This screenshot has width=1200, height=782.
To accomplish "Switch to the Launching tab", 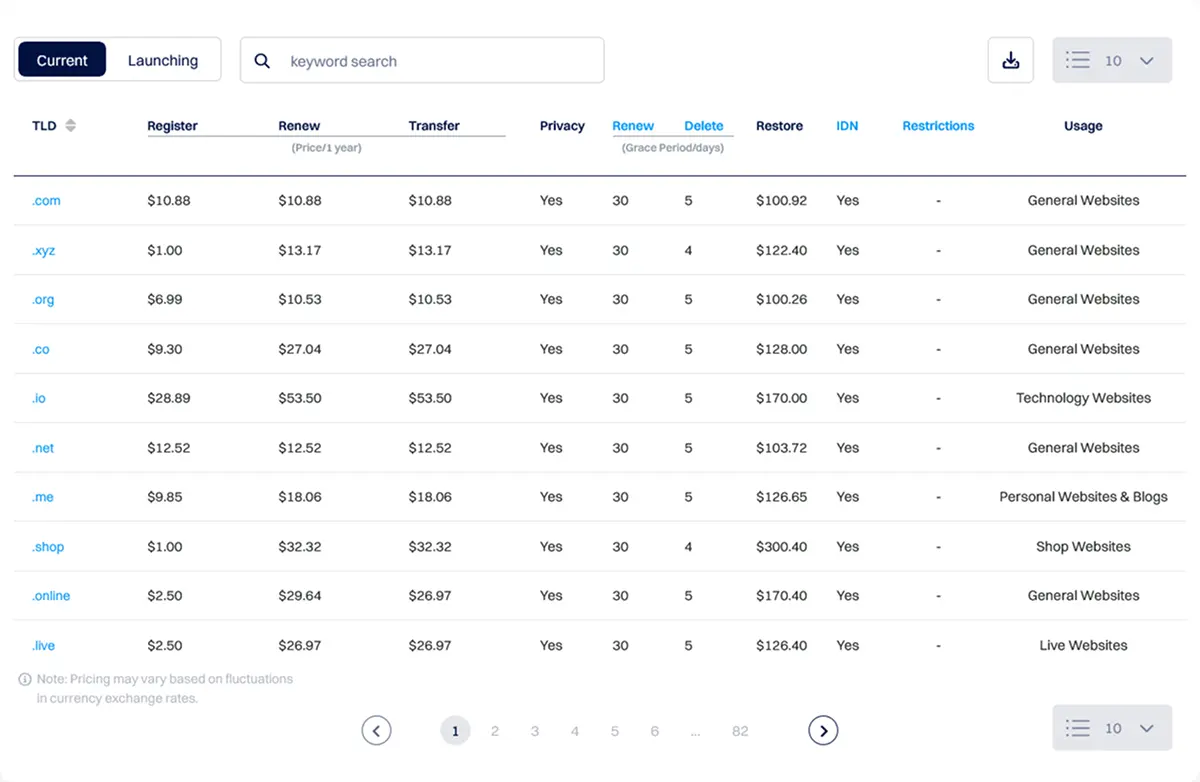I will click(163, 60).
